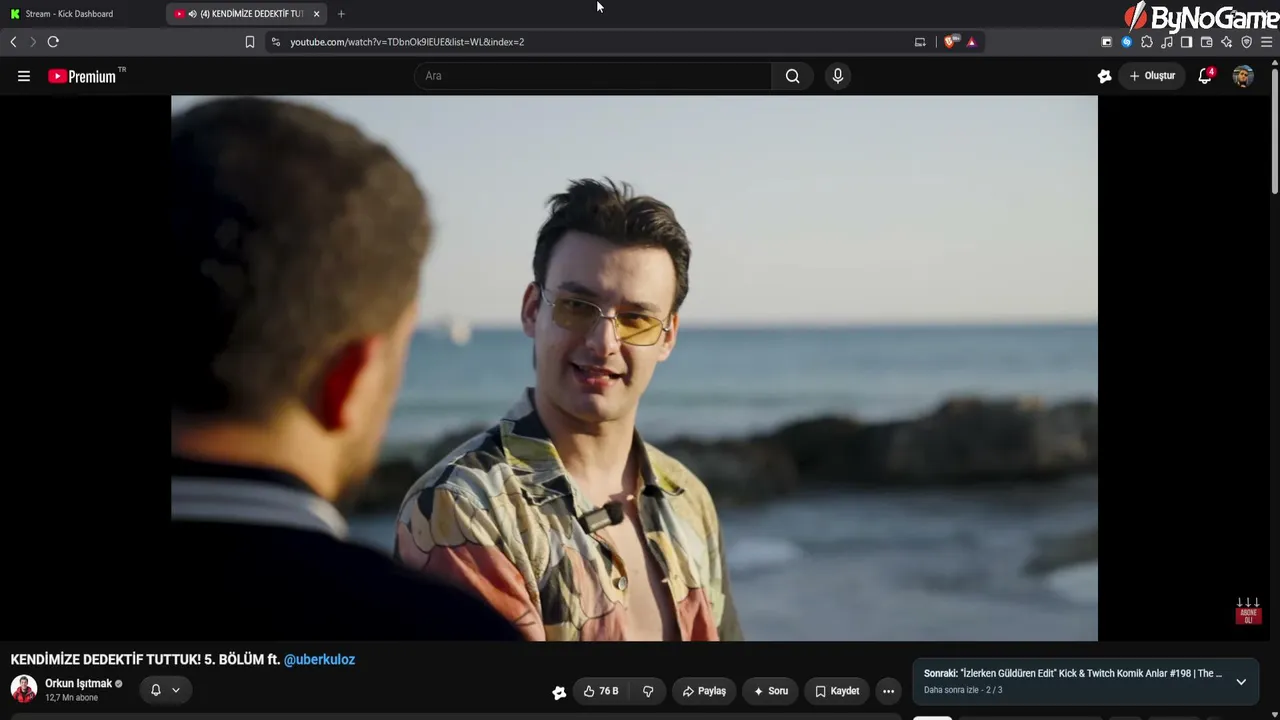Open YouTube notifications bell

(1206, 76)
